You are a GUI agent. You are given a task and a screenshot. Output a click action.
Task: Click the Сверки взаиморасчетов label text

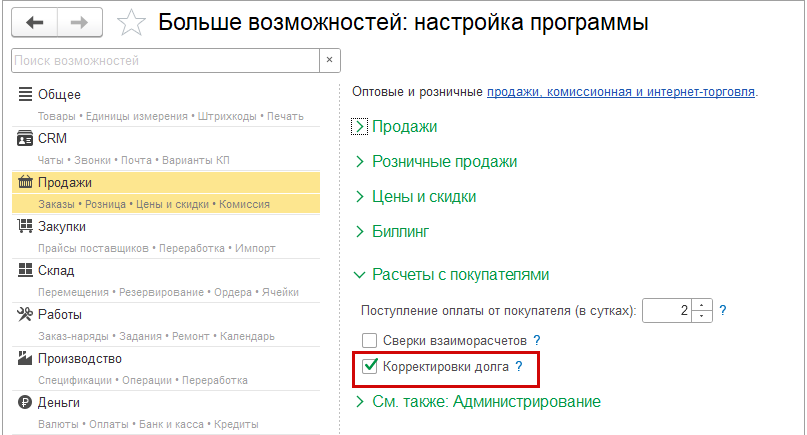click(x=455, y=340)
